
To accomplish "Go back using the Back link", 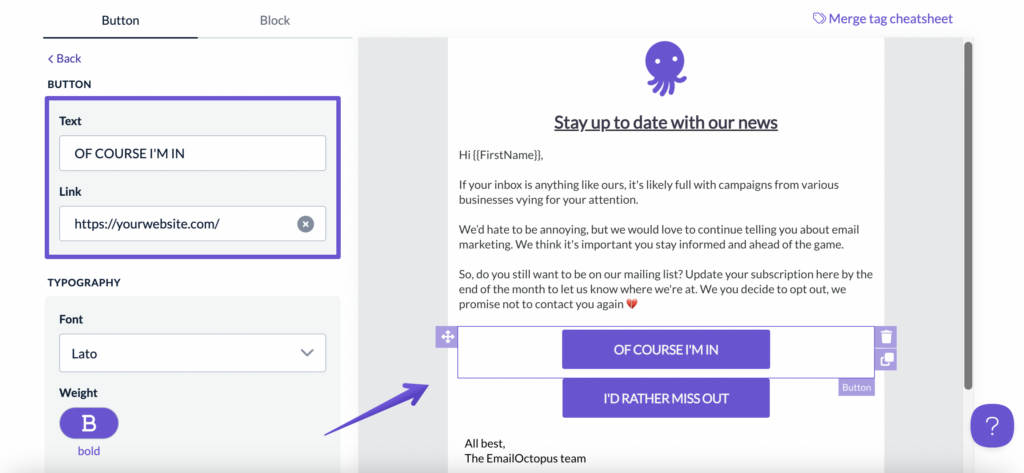I will pyautogui.click(x=65, y=59).
